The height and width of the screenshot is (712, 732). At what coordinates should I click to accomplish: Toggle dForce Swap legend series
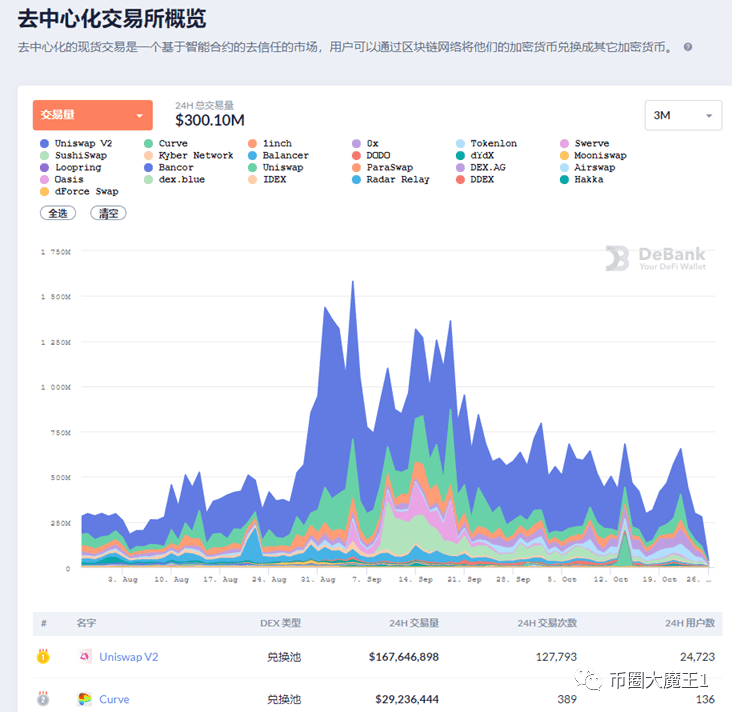[79, 191]
